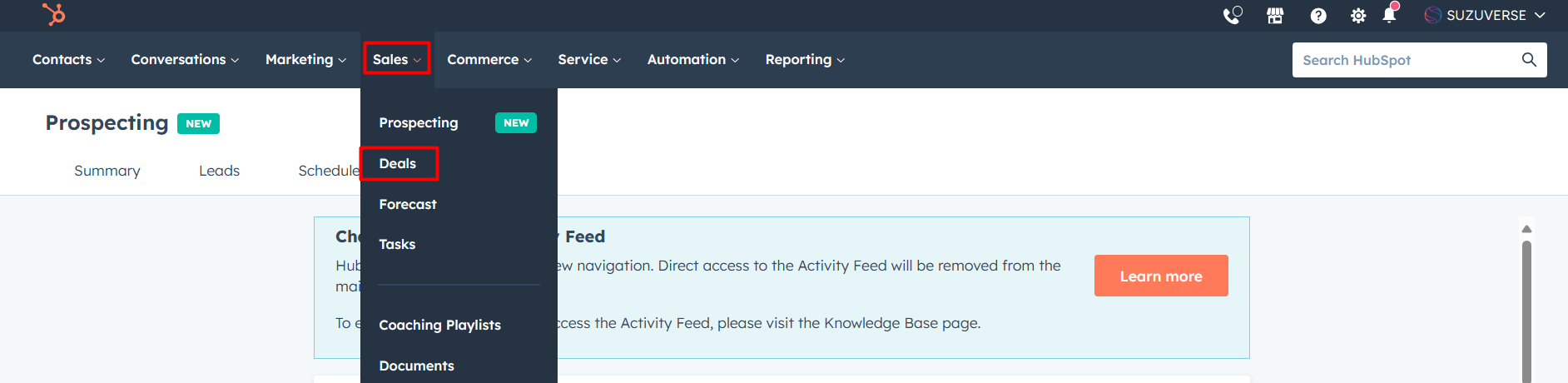Image resolution: width=1568 pixels, height=383 pixels.
Task: Expand the Marketing navigation dropdown
Action: [305, 59]
